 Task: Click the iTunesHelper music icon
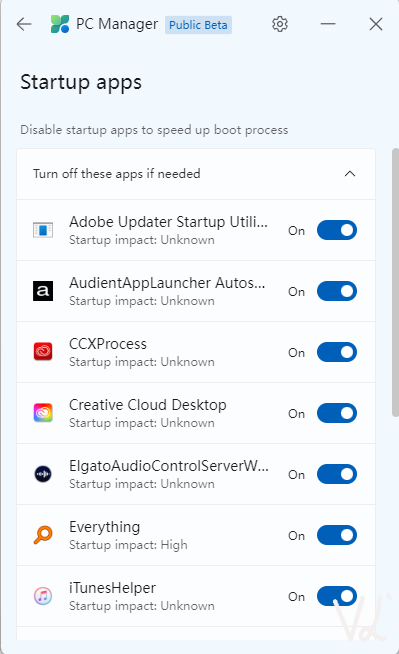[x=43, y=596]
